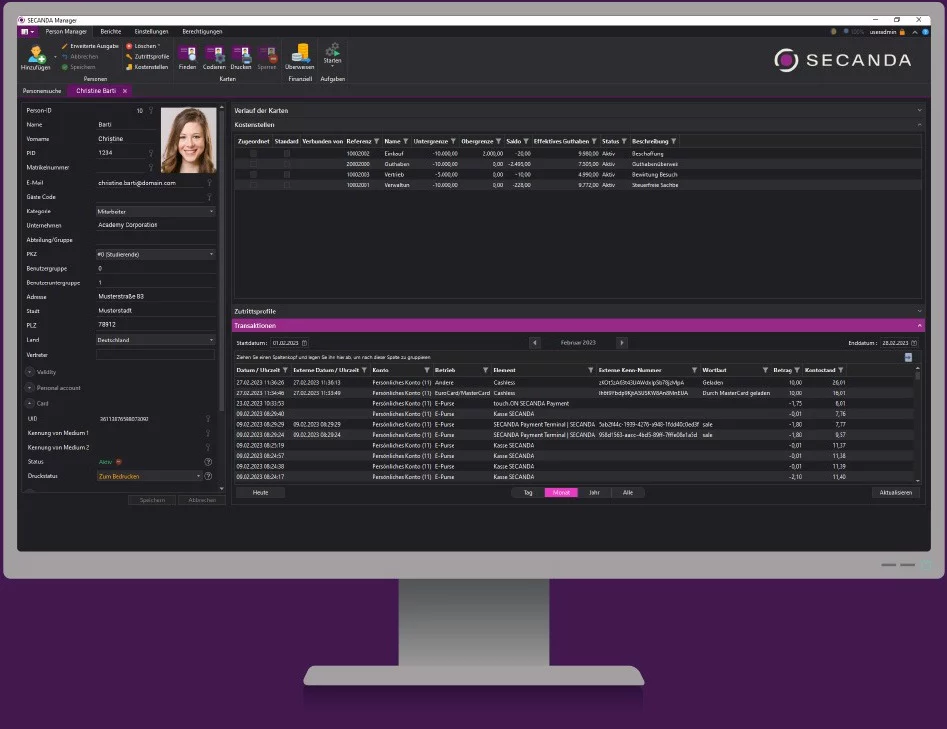Image resolution: width=947 pixels, height=729 pixels.
Task: Filter the Betrag column
Action: 797,370
